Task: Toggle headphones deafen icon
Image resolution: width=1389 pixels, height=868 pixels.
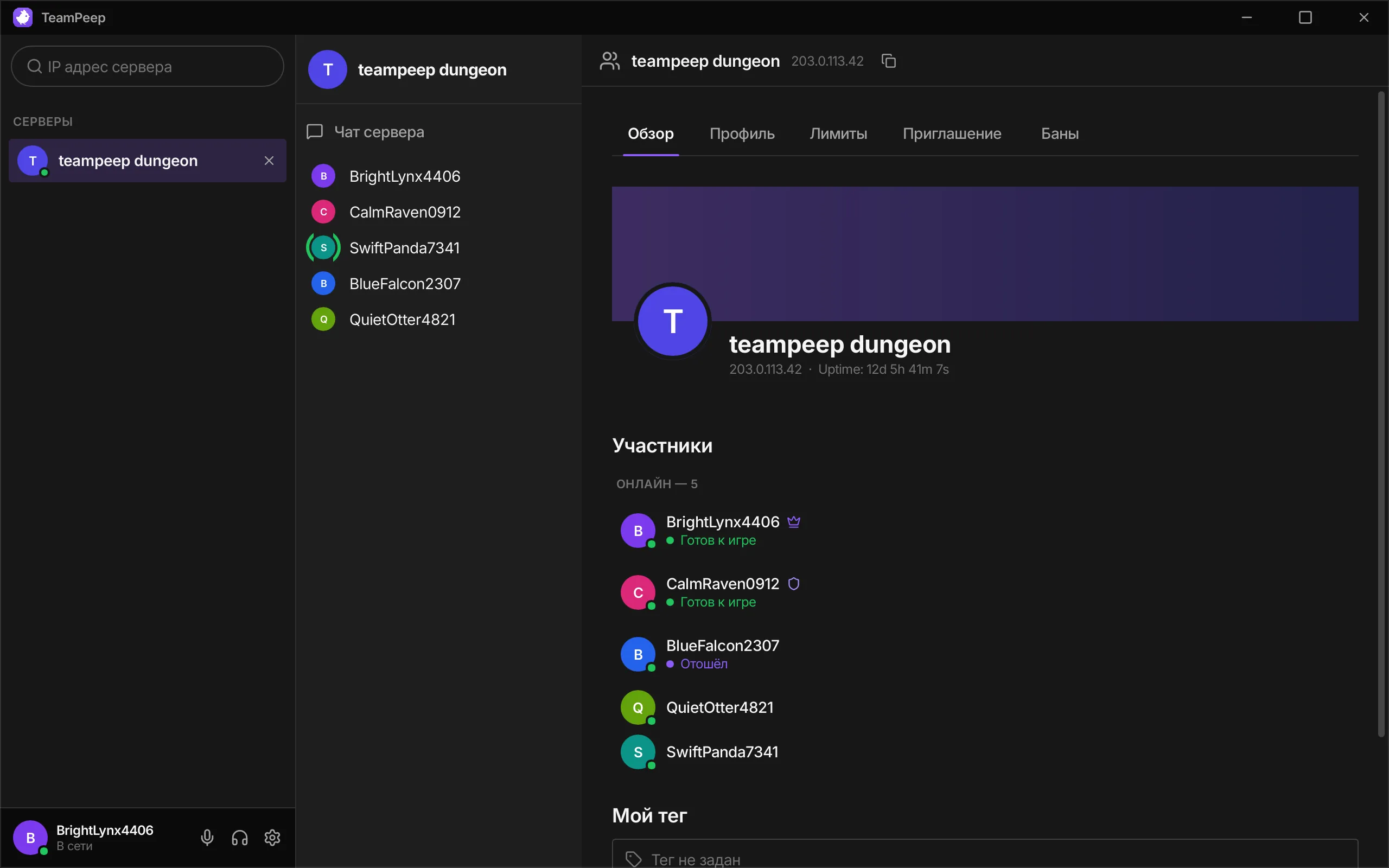Action: pyautogui.click(x=240, y=838)
